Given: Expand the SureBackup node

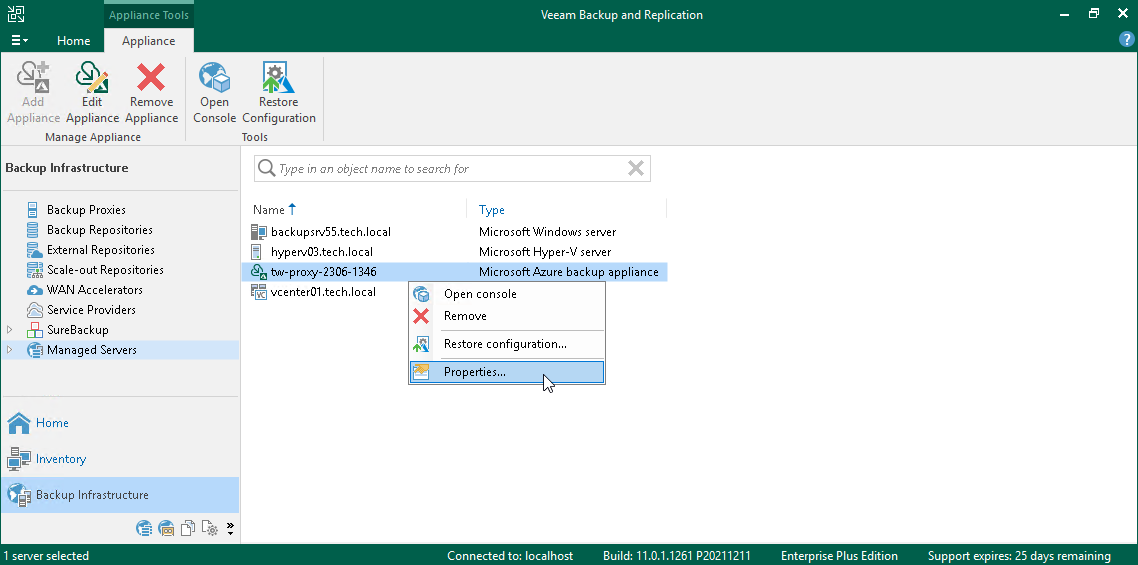Looking at the screenshot, I should tap(9, 330).
